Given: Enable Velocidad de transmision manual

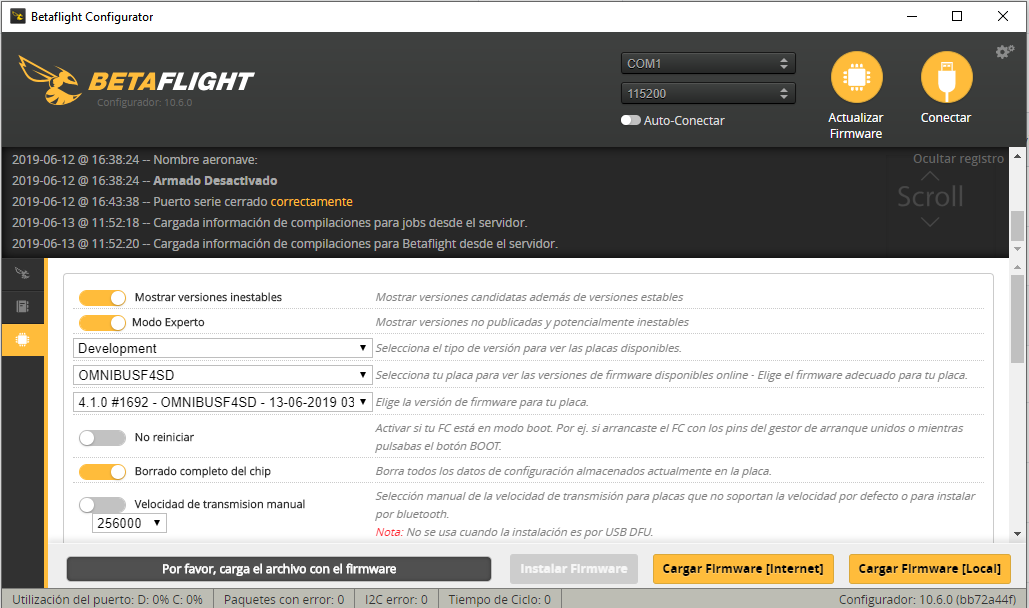Looking at the screenshot, I should click(101, 505).
